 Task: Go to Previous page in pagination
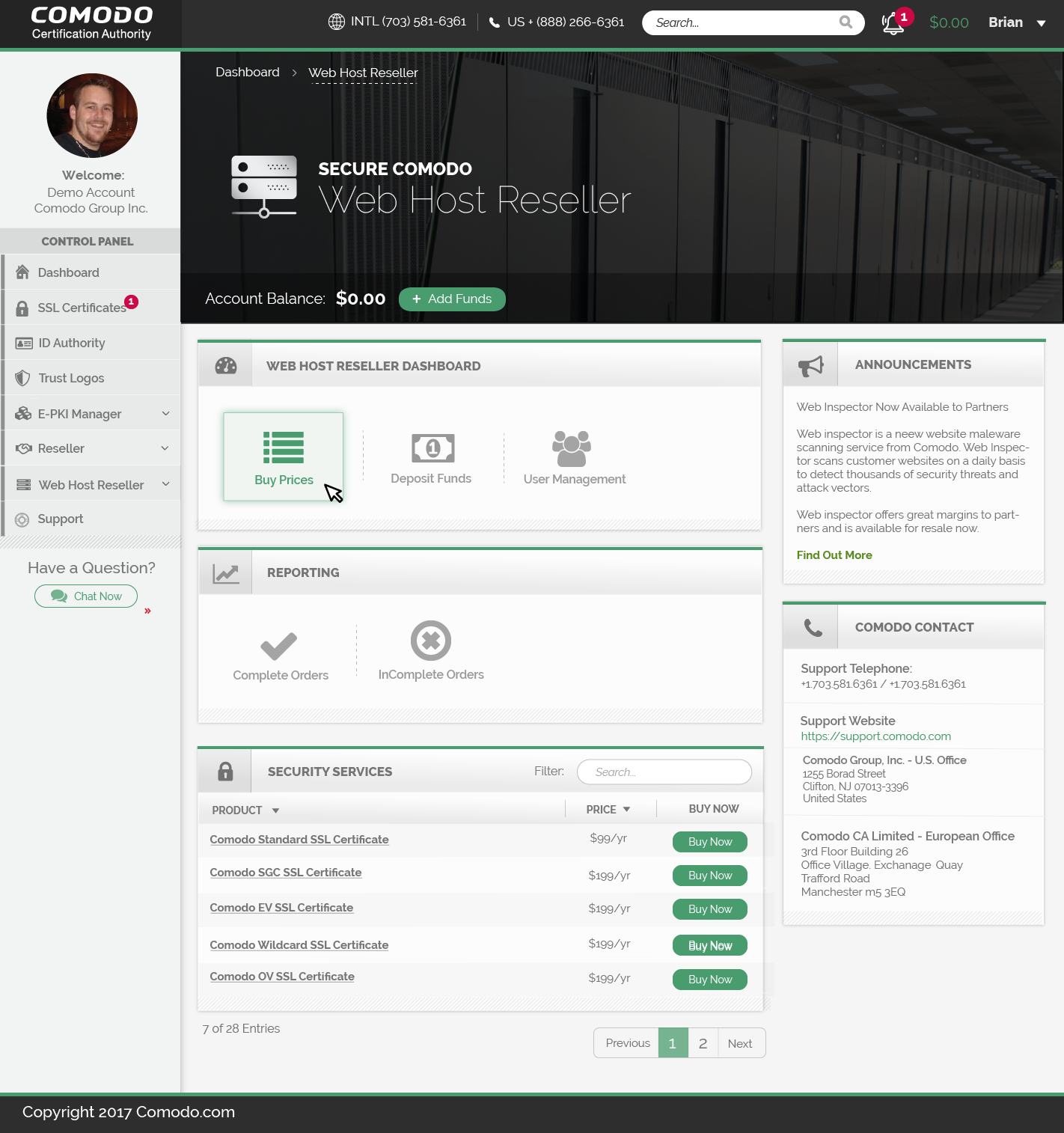pyautogui.click(x=627, y=1043)
